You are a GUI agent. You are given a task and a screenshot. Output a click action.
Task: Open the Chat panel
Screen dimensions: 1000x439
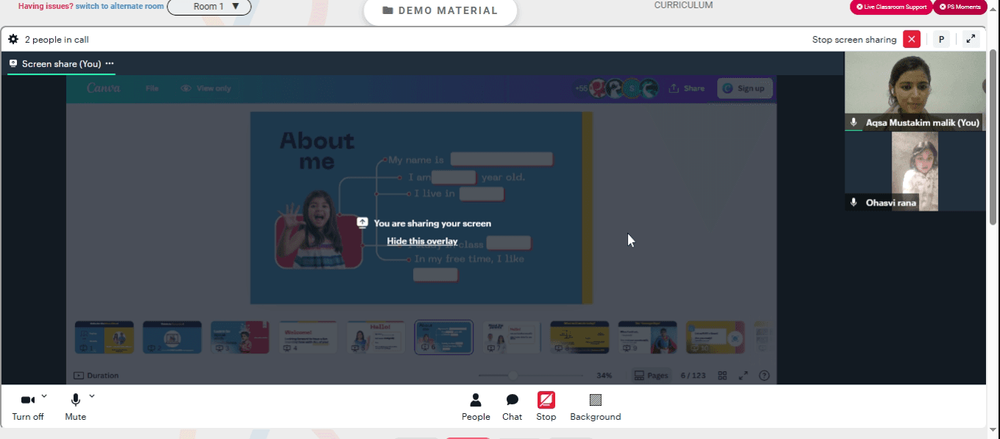click(512, 406)
